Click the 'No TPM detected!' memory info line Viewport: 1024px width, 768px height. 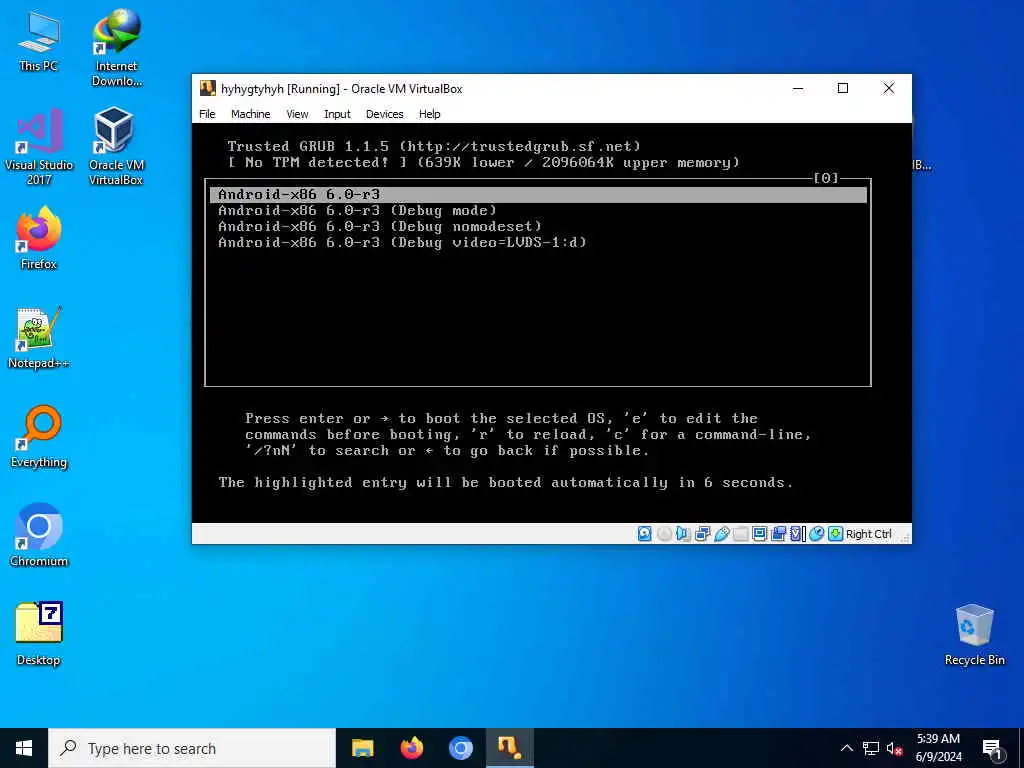coord(484,162)
